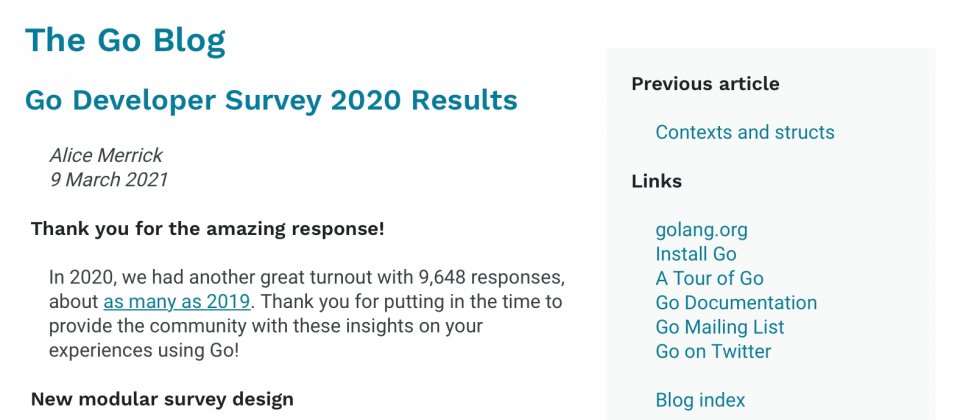960x420 pixels.
Task: Click the "Thank you for the amazing response!" heading
Action: tap(208, 229)
